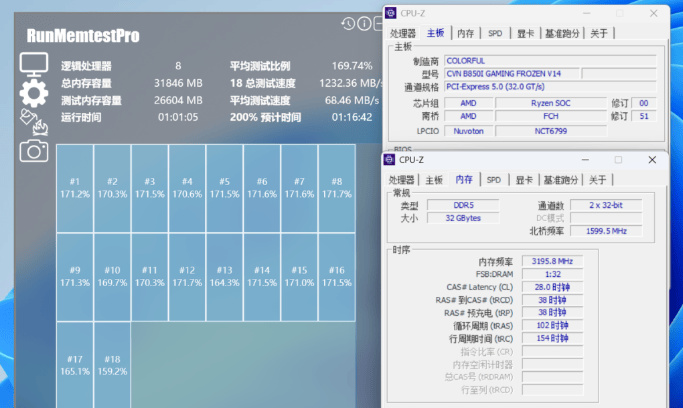Select memtest instance tile #16 171.5%
Screen dimensions: 683x408
click(337, 277)
